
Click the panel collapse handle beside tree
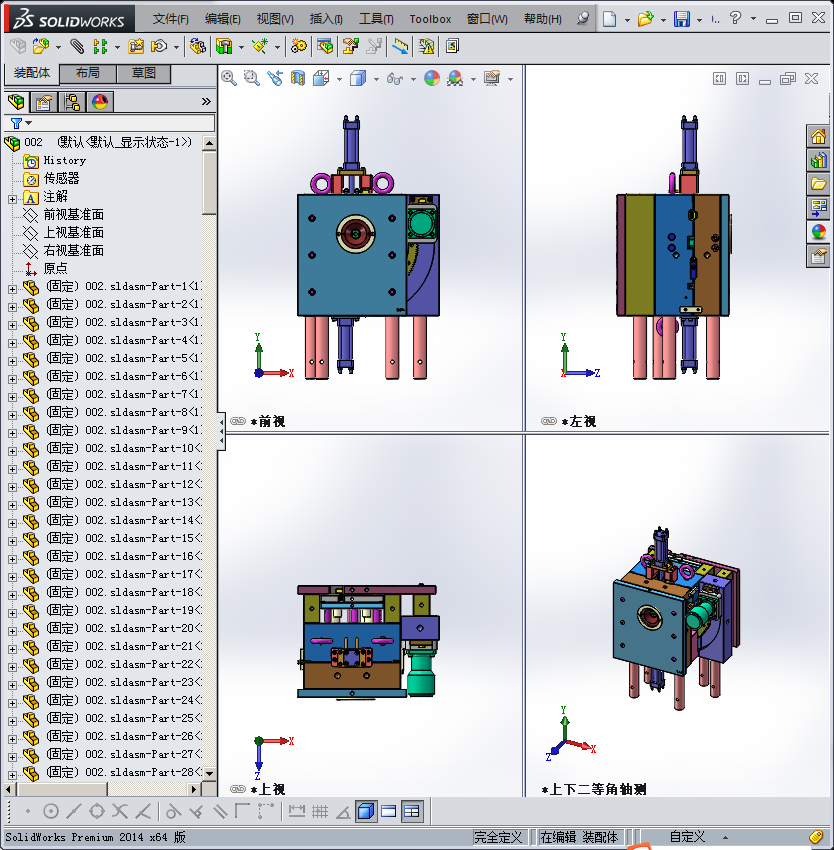point(221,432)
